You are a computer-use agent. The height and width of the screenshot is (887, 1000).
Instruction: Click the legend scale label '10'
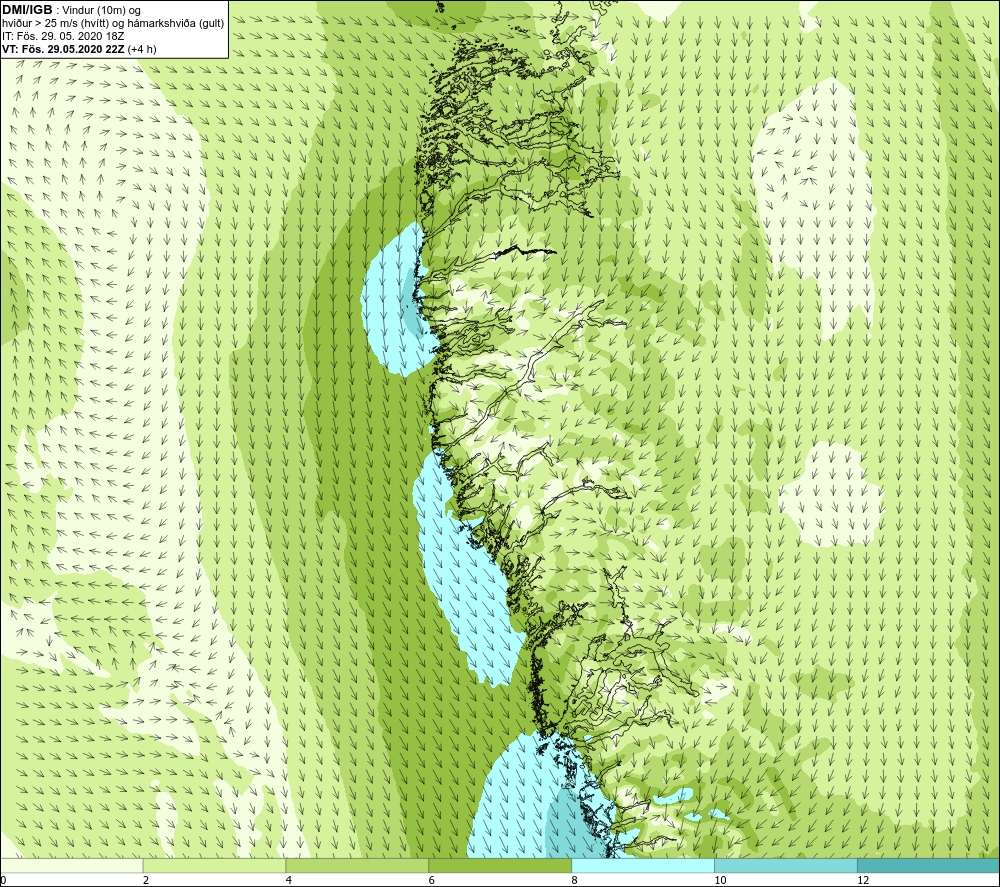coord(720,881)
